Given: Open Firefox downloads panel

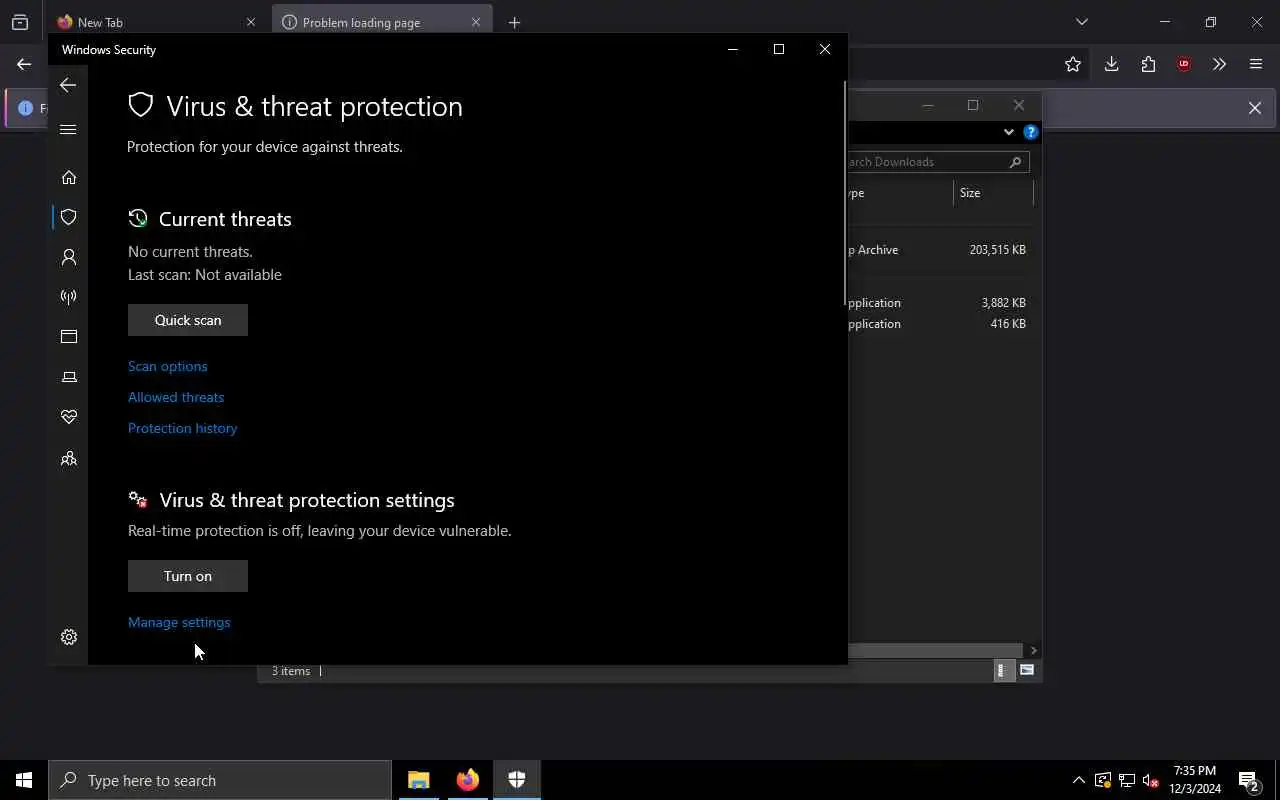Looking at the screenshot, I should click(x=1111, y=64).
